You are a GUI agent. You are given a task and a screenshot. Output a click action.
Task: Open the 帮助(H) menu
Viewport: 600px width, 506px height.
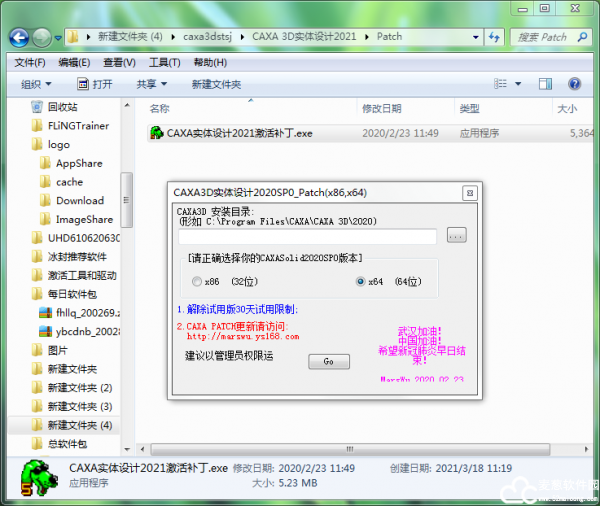tap(210, 62)
